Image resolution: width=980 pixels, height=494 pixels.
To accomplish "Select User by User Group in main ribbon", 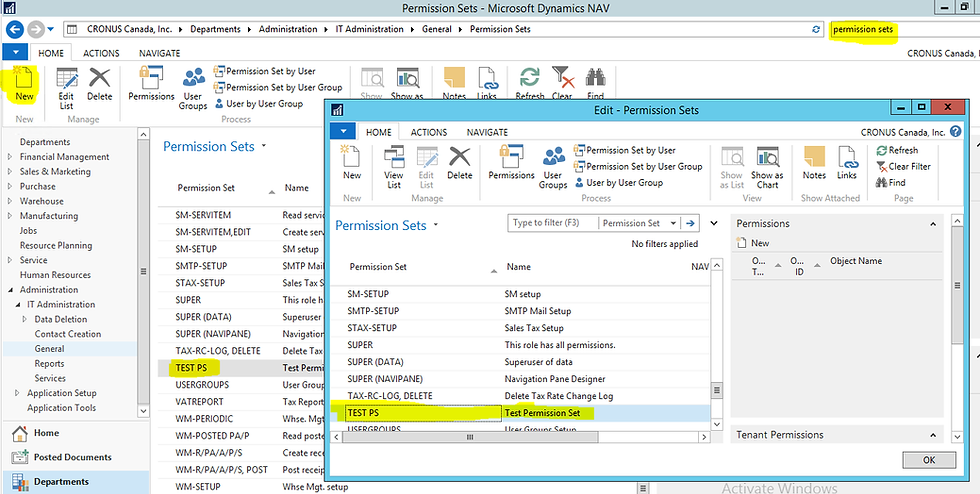I will click(259, 104).
